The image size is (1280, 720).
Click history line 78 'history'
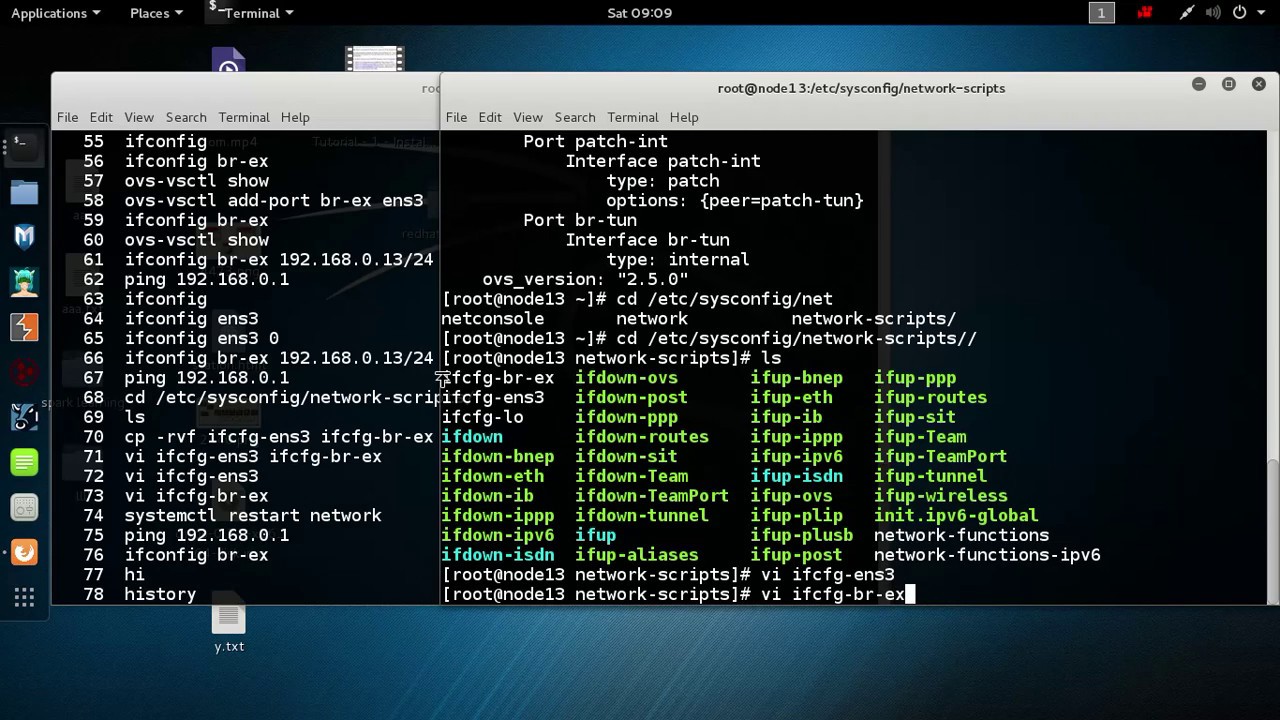[139, 595]
